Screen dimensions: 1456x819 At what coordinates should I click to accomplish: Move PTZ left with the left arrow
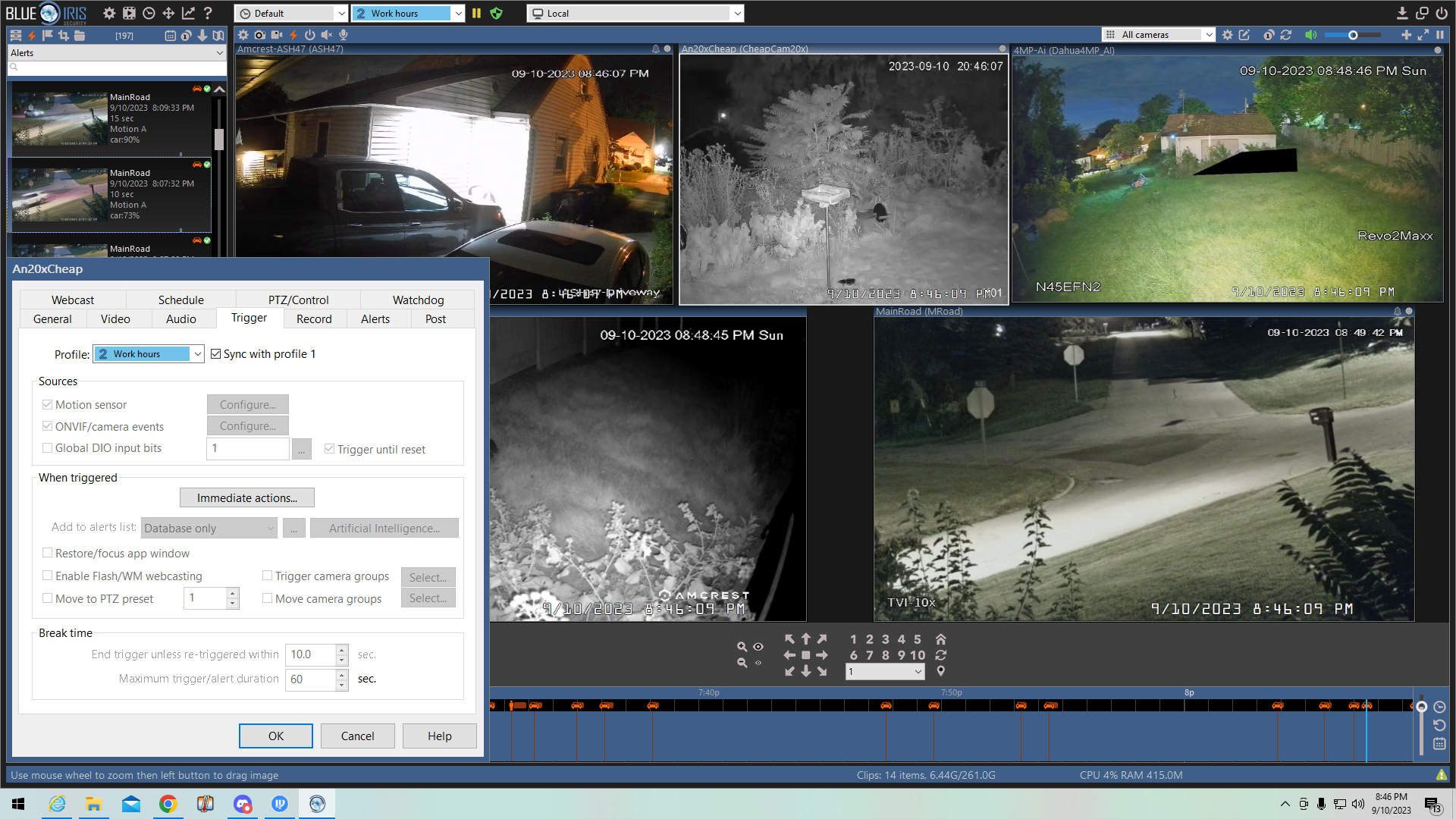[x=789, y=655]
